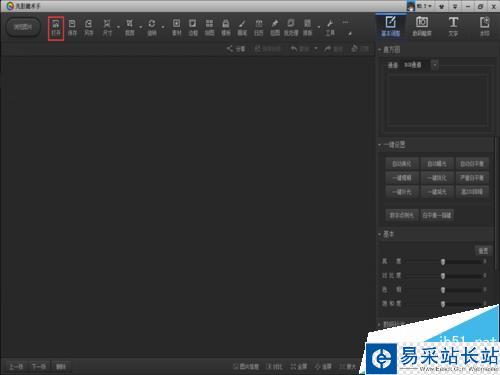Screen dimensions: 500x375
Task: Select the 尺寸 resize tool
Action: 107,28
